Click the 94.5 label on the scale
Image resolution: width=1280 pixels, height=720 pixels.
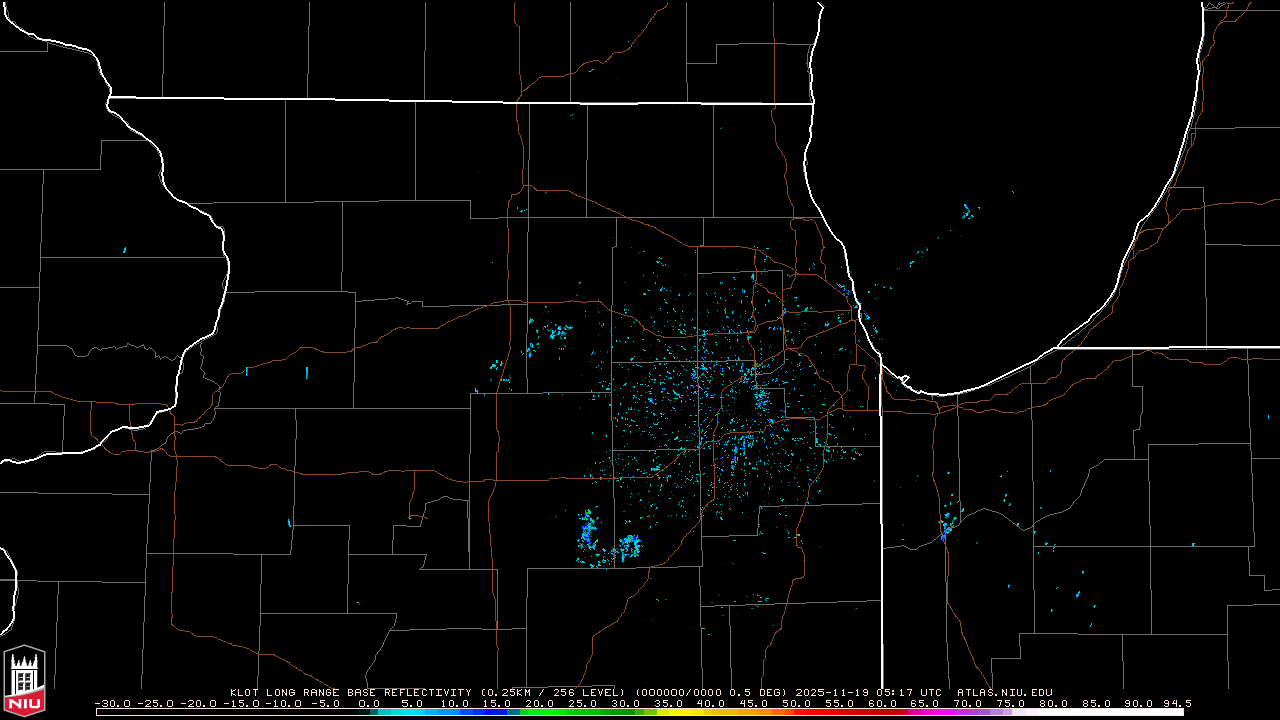tap(1177, 703)
